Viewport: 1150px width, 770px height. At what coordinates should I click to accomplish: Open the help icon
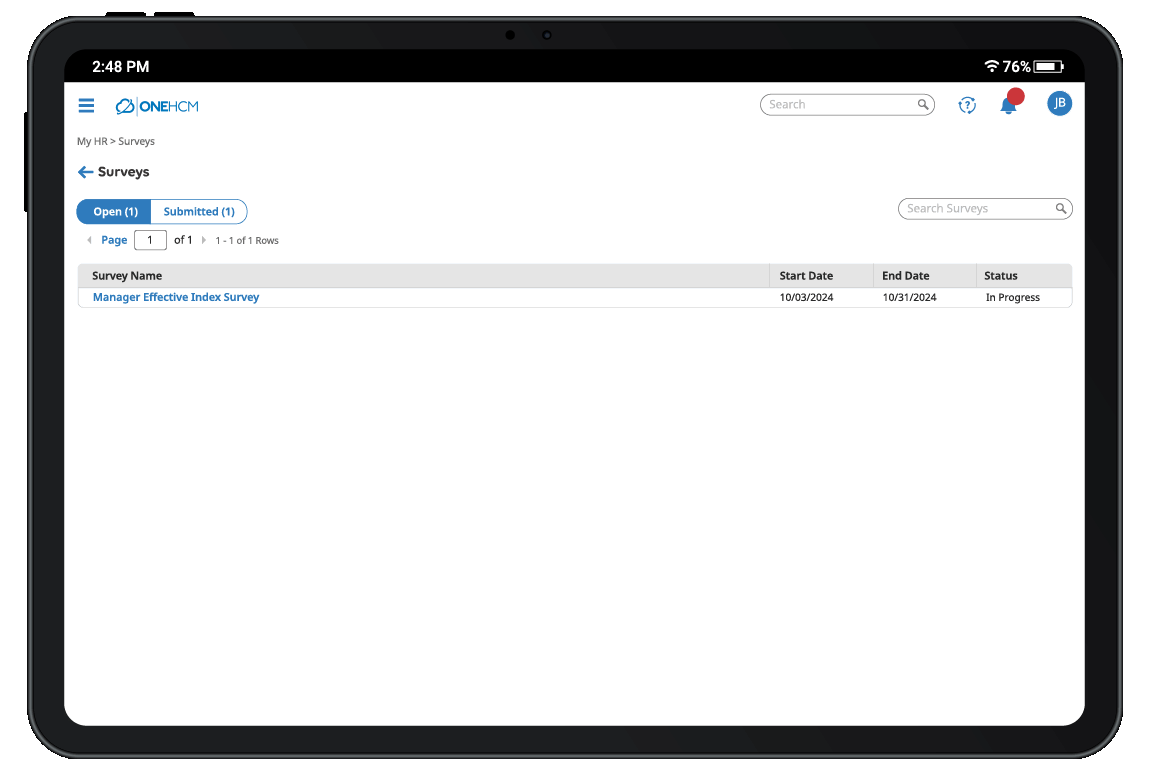[966, 104]
